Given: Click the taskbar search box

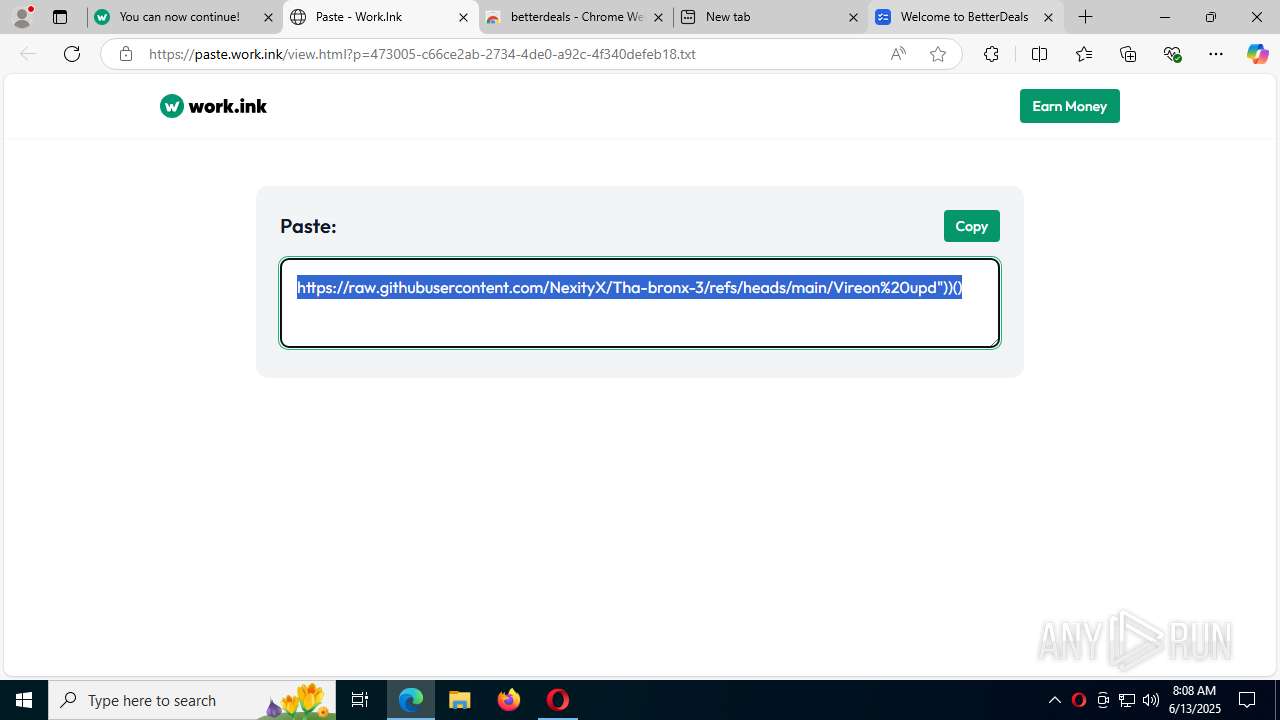Looking at the screenshot, I should [x=192, y=700].
